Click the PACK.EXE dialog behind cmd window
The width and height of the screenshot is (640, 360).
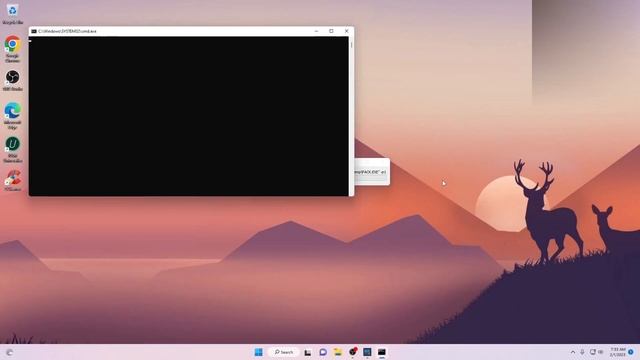coord(372,172)
